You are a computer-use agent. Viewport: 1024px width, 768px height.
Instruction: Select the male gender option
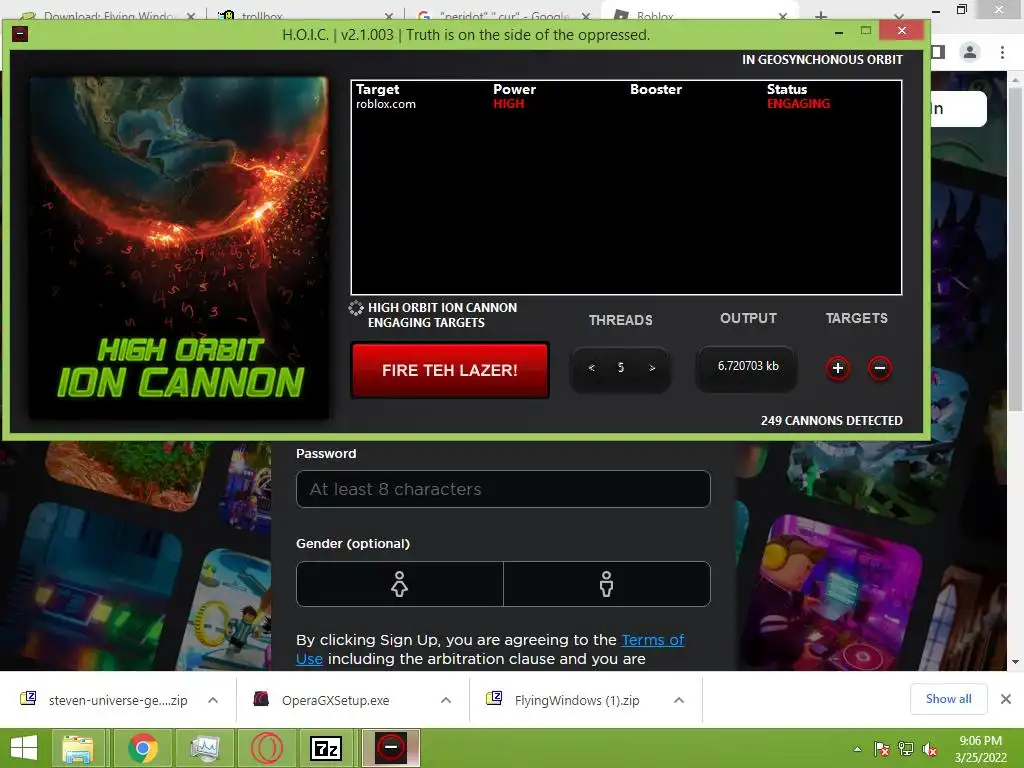(607, 584)
